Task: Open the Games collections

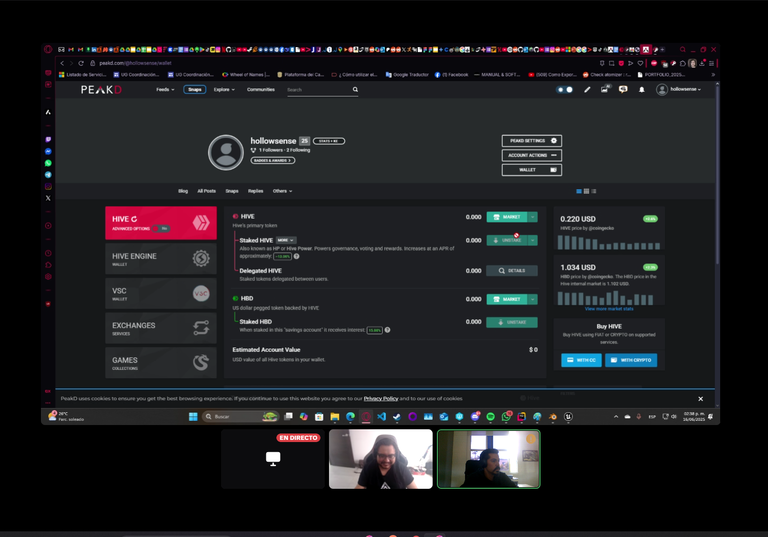Action: coord(161,363)
